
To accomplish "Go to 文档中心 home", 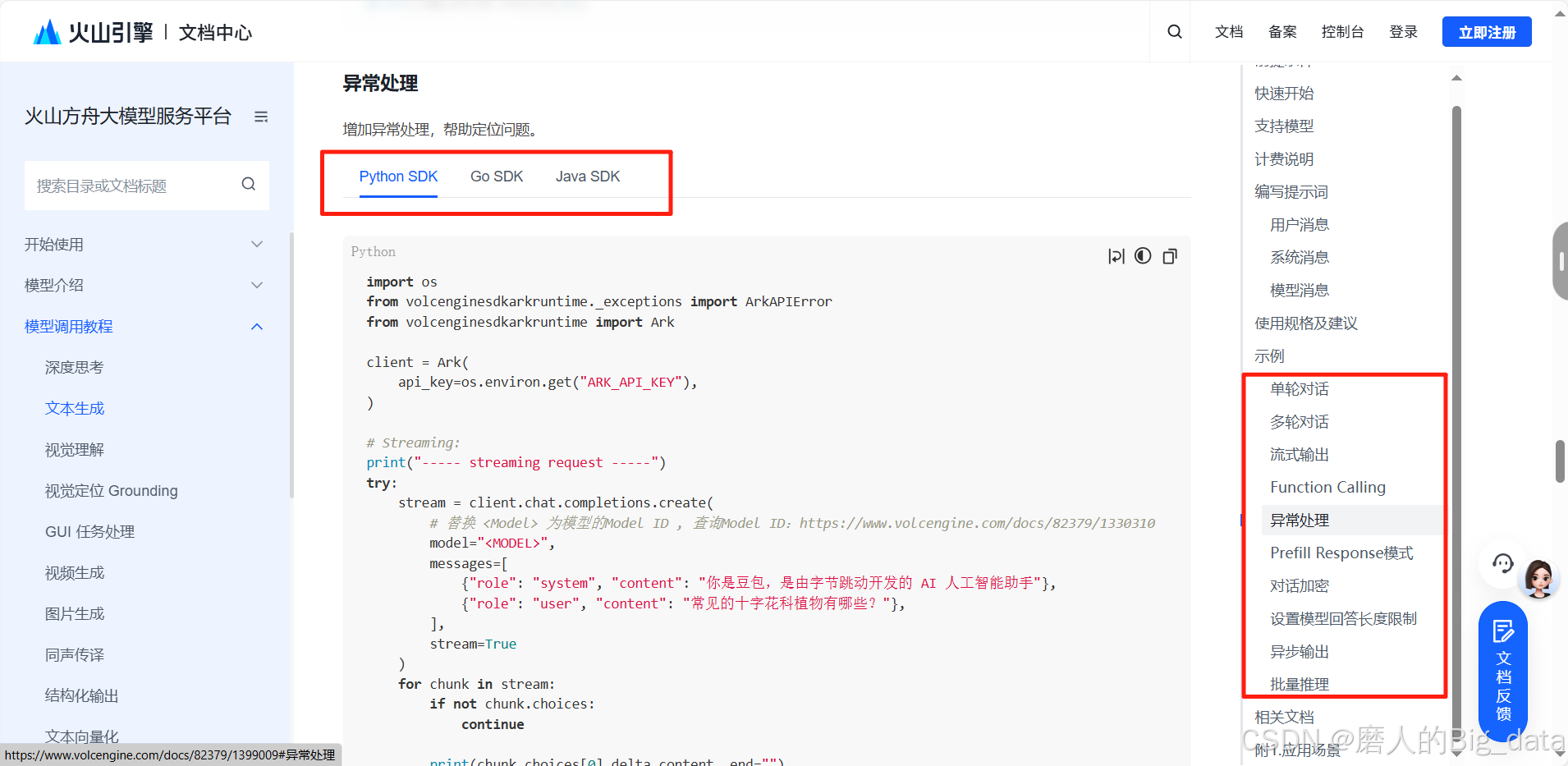I will click(x=215, y=33).
